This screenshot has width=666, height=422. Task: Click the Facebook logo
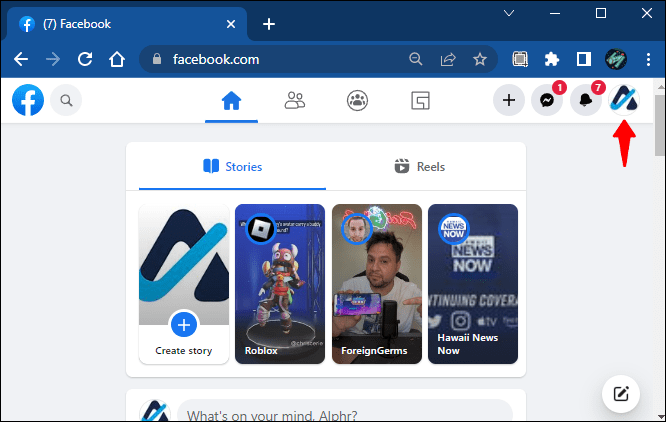click(28, 100)
